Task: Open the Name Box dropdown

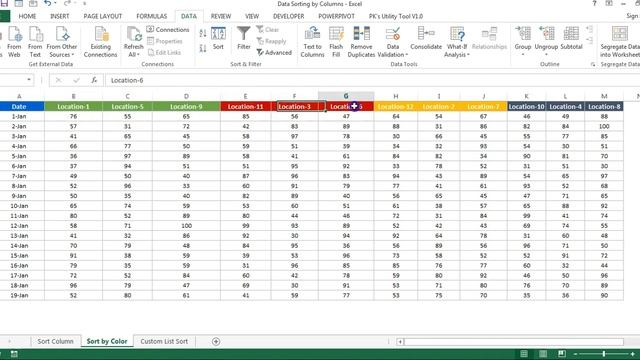Action: click(29, 80)
